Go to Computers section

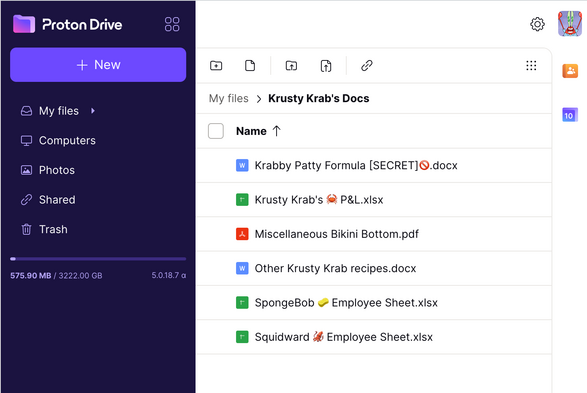pyautogui.click(x=67, y=140)
